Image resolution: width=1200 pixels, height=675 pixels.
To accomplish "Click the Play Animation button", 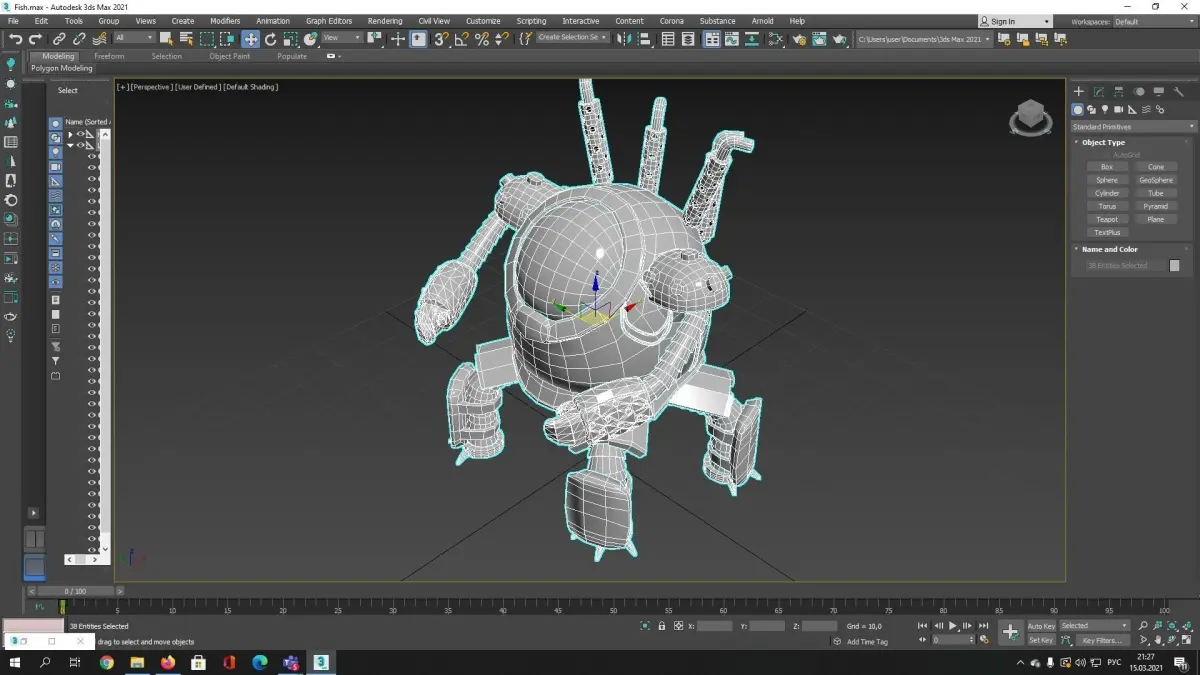I will pos(953,625).
